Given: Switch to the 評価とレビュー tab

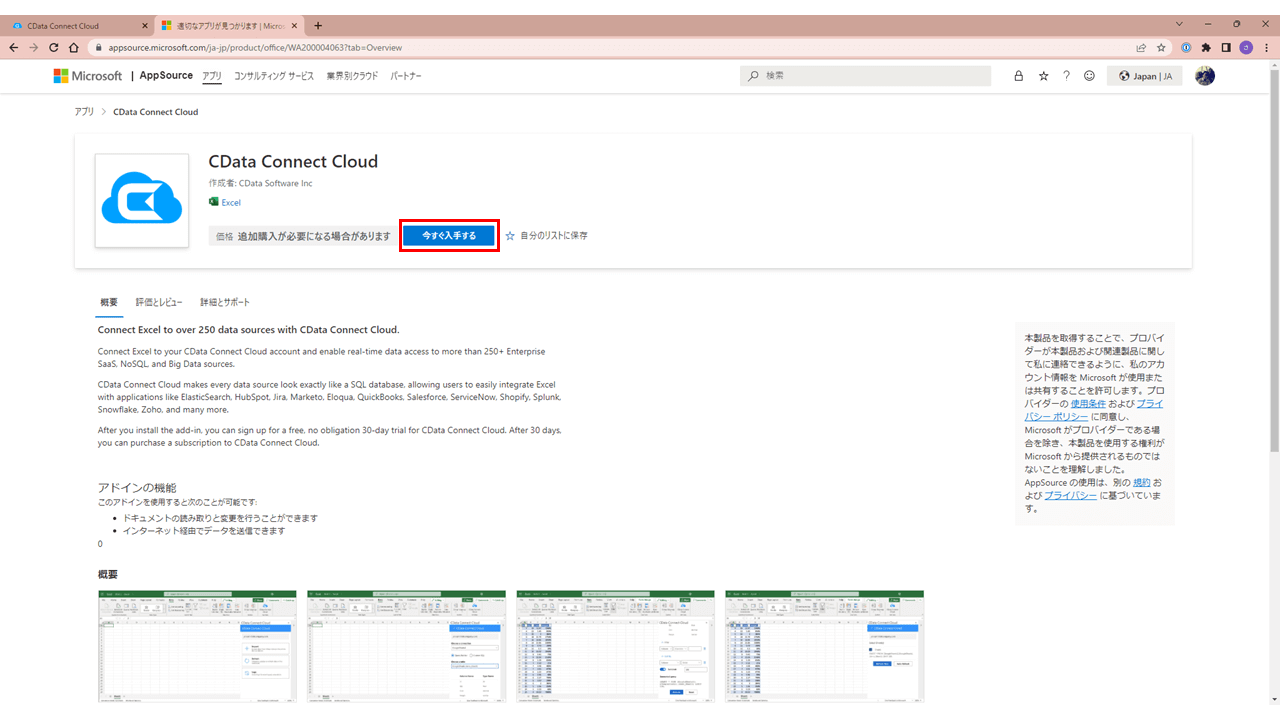Looking at the screenshot, I should tap(159, 302).
